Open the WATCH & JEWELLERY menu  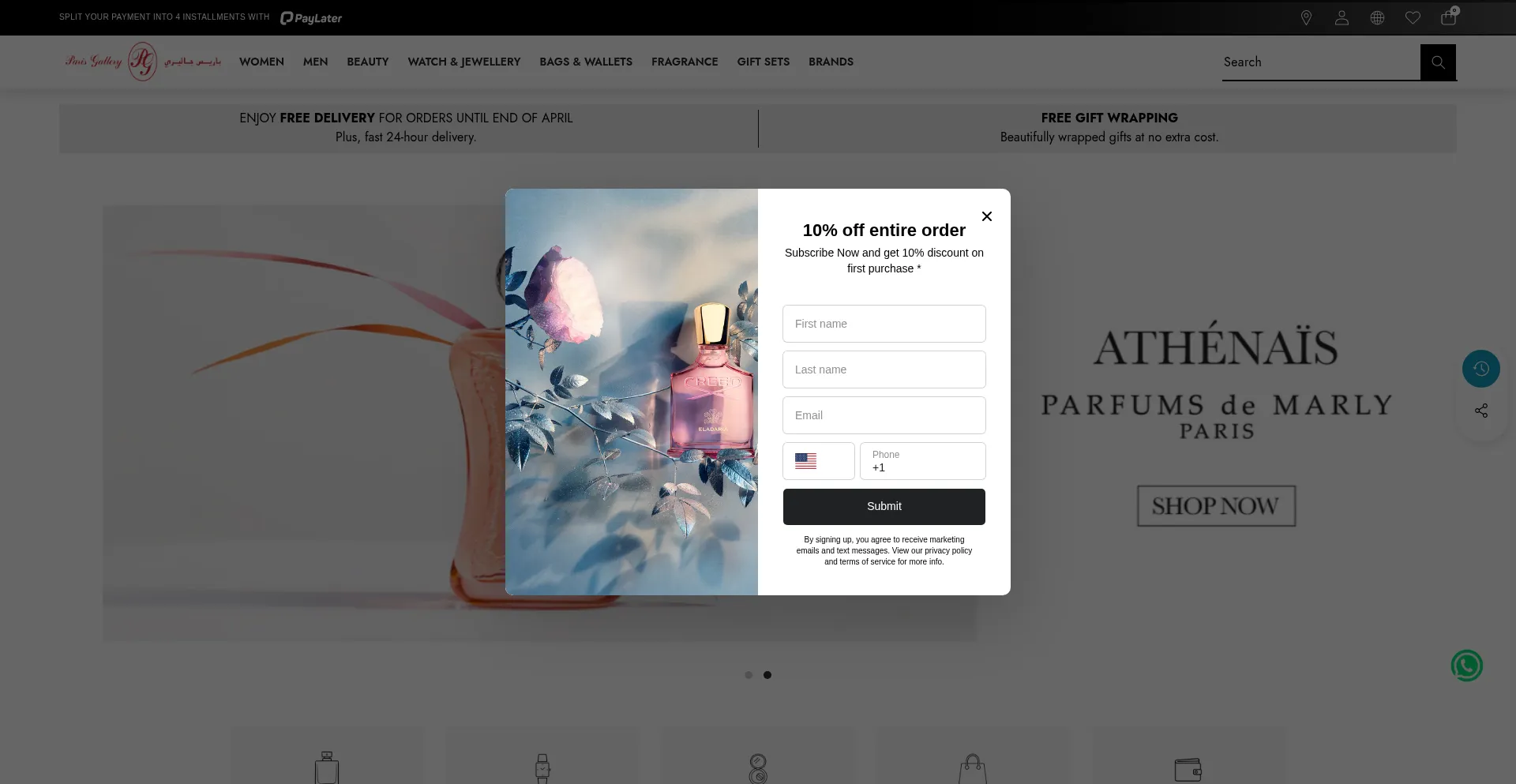click(464, 62)
